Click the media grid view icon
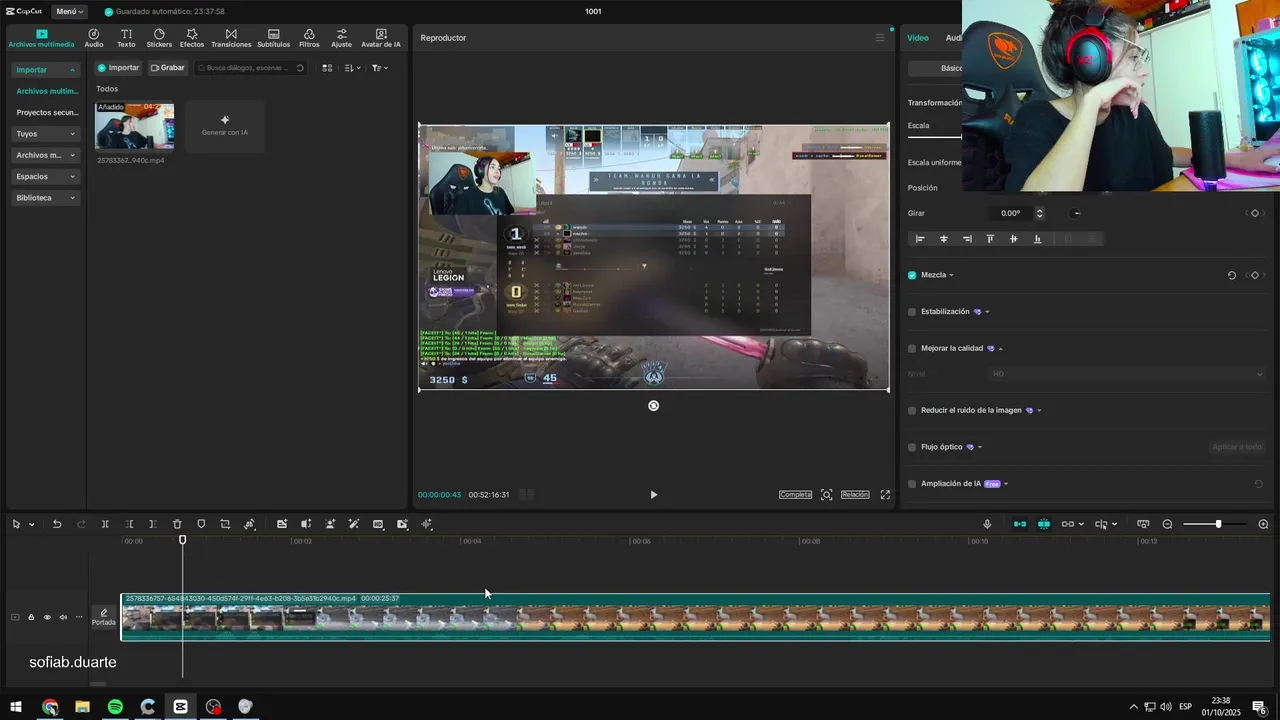Viewport: 1280px width, 720px height. point(327,68)
